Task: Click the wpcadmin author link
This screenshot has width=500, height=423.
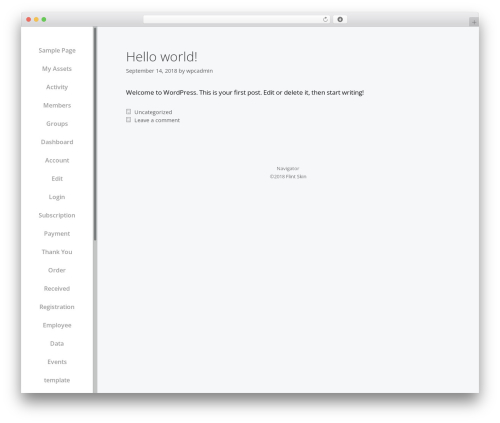Action: click(x=199, y=71)
